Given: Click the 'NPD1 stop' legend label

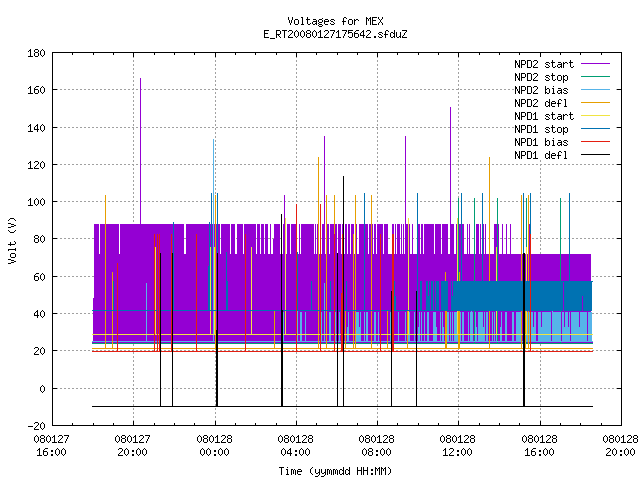Looking at the screenshot, I should point(541,129).
